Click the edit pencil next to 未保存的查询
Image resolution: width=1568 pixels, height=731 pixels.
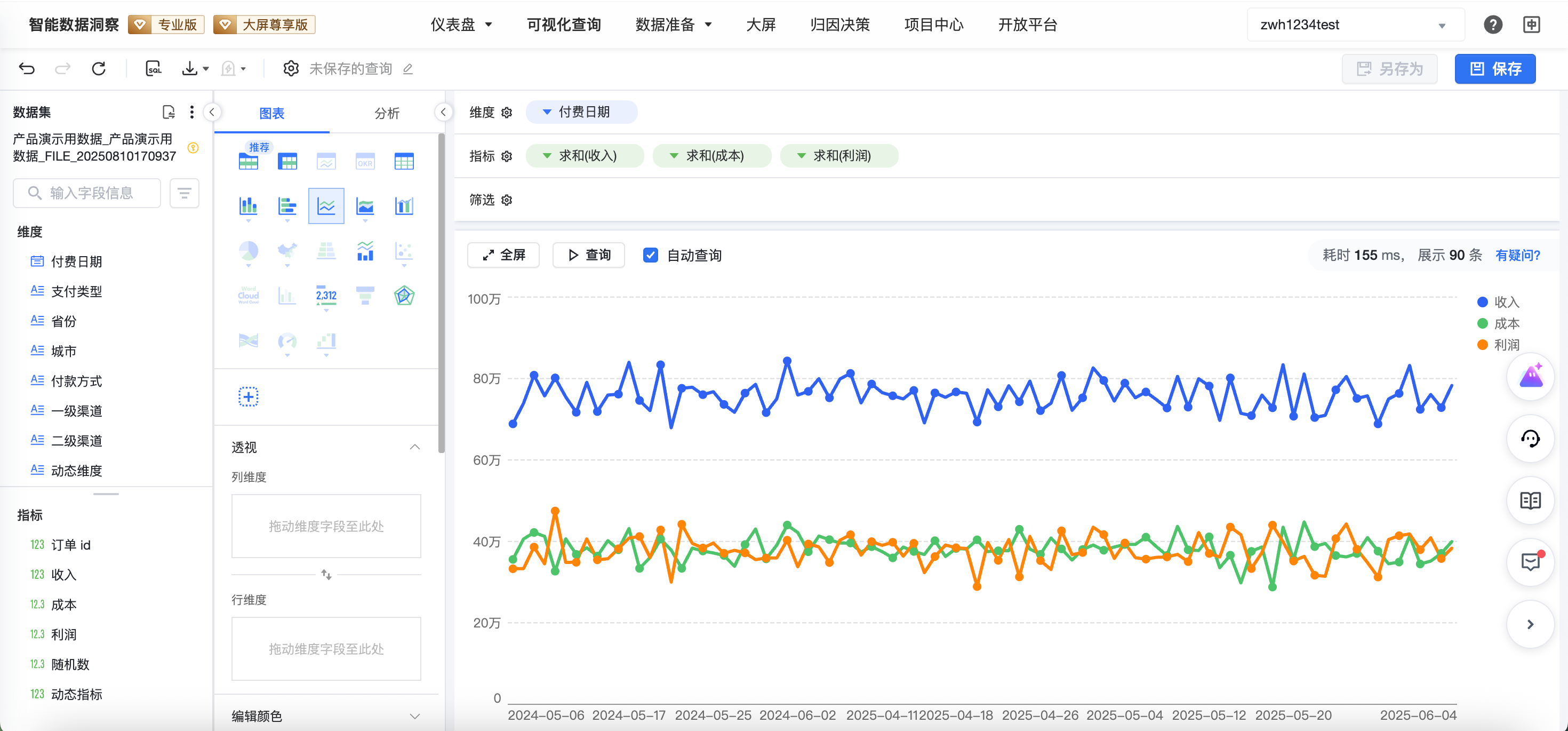point(408,69)
